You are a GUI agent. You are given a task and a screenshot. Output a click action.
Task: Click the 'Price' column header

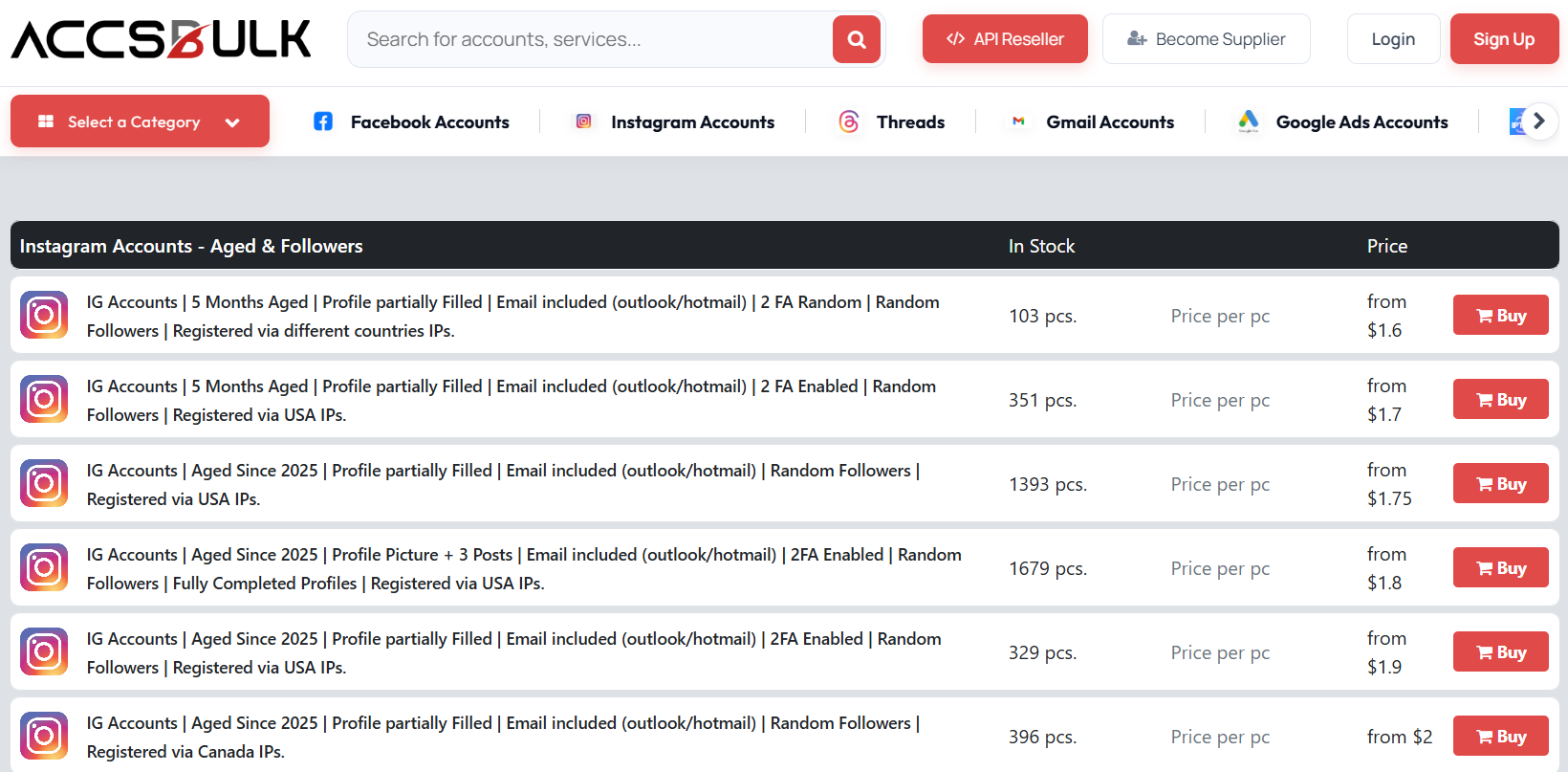pyautogui.click(x=1387, y=246)
